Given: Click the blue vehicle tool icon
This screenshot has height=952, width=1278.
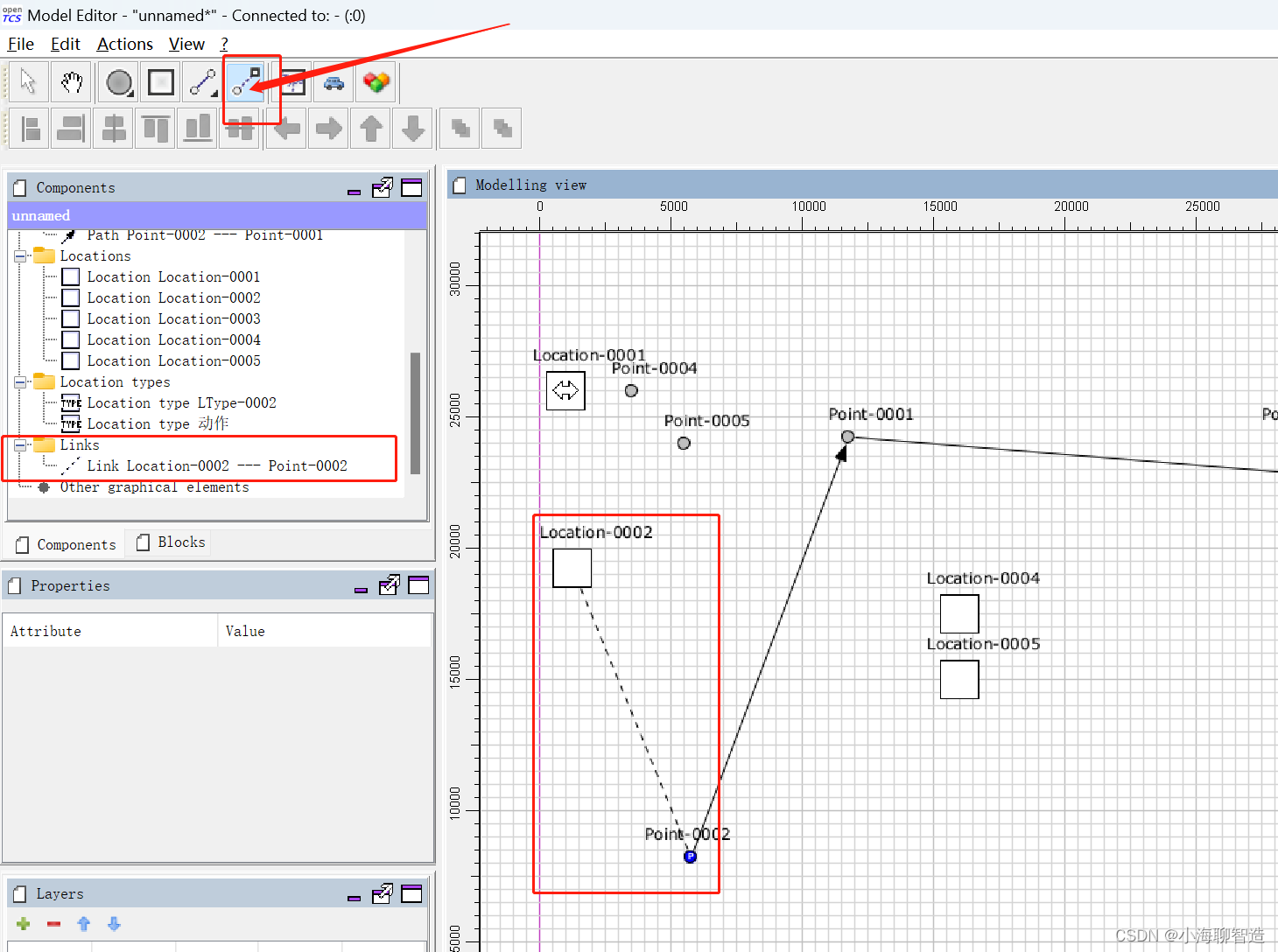Looking at the screenshot, I should 334,82.
